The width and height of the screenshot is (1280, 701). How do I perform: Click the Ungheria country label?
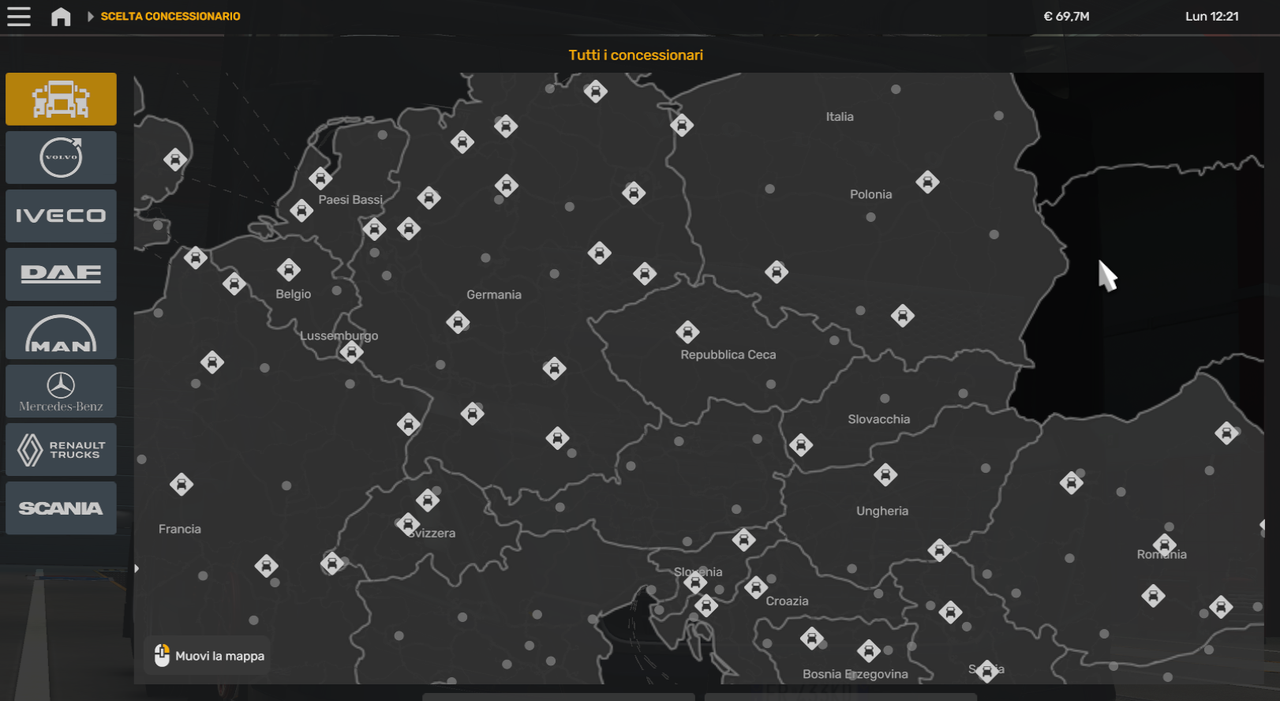[x=882, y=511]
